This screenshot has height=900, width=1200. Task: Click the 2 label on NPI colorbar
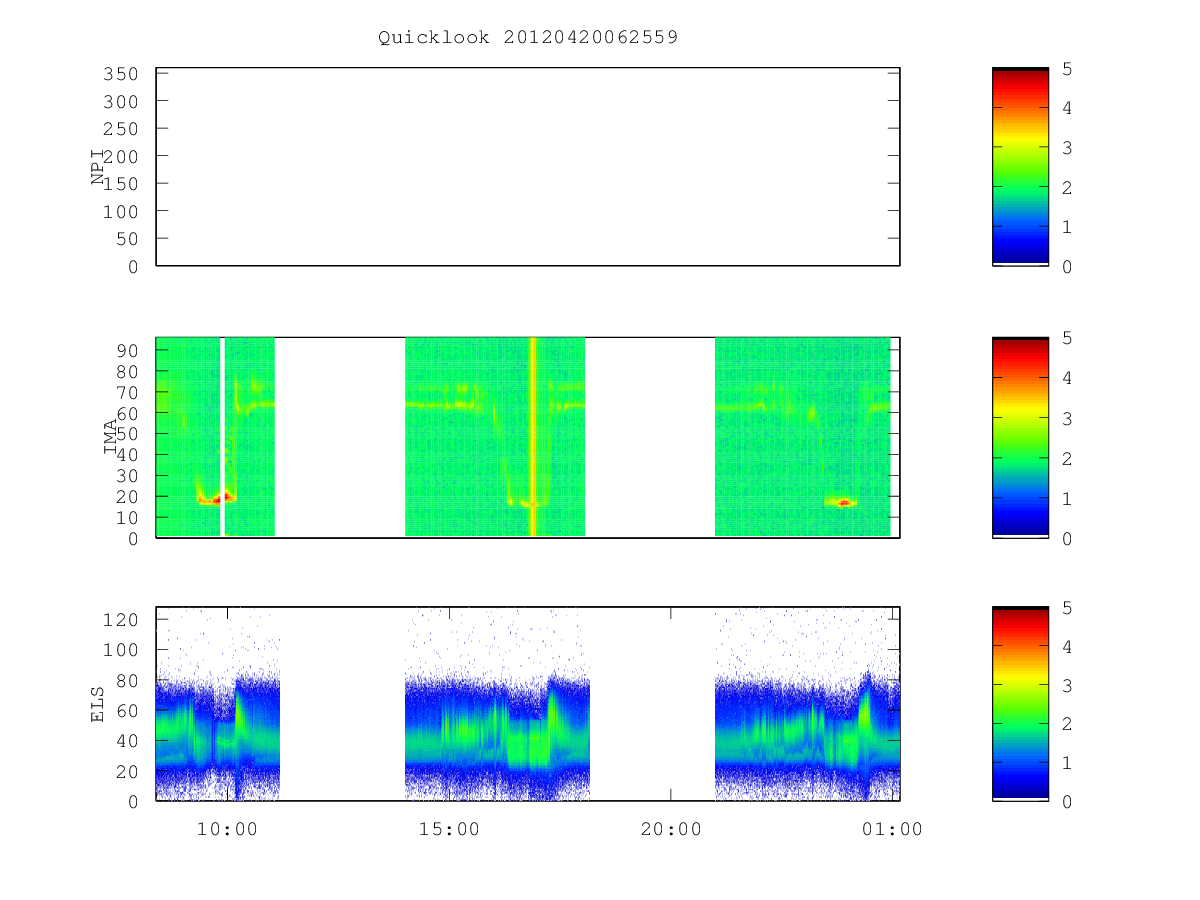click(x=1068, y=187)
